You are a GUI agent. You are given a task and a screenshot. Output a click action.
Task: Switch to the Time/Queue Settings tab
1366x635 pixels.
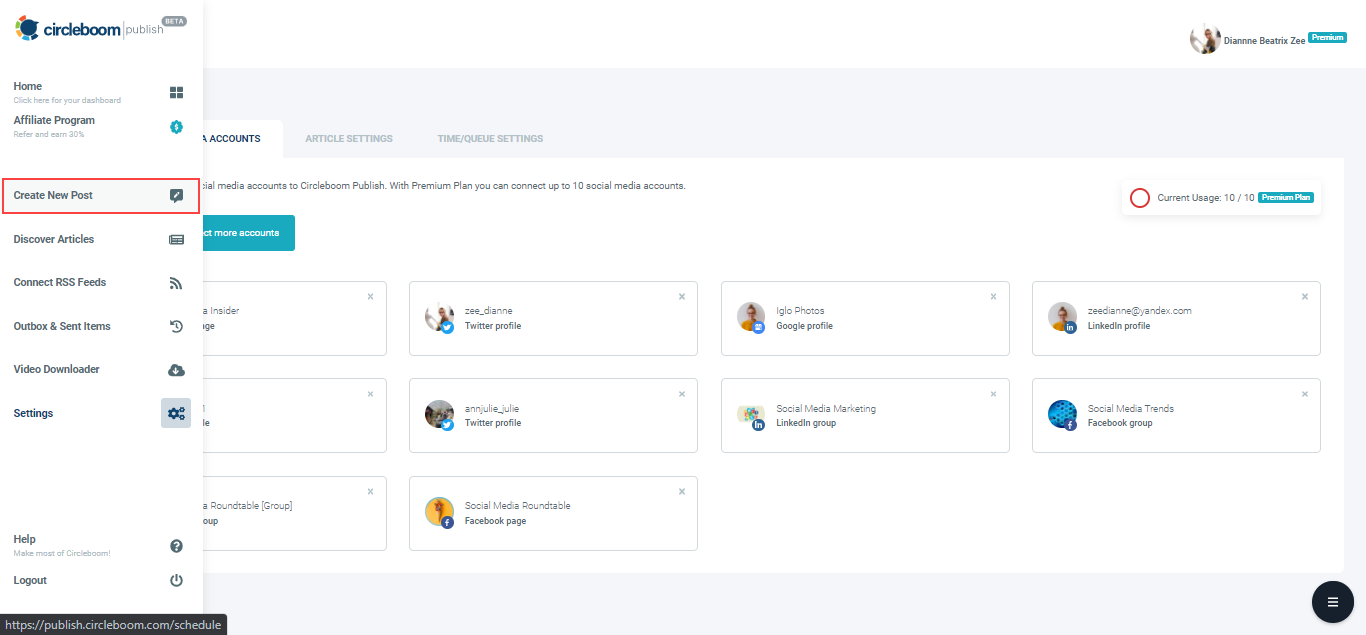(490, 139)
